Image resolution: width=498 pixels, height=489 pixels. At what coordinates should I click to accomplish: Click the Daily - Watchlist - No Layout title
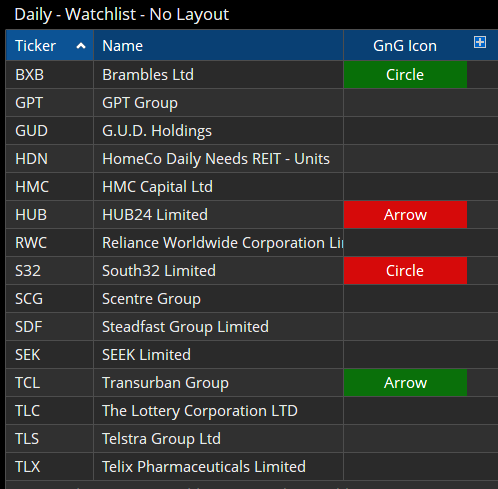click(x=122, y=15)
